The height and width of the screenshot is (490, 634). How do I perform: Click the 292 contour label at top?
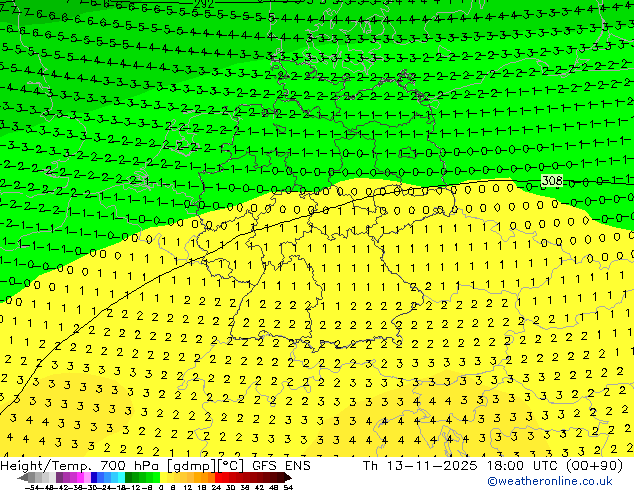[x=204, y=4]
